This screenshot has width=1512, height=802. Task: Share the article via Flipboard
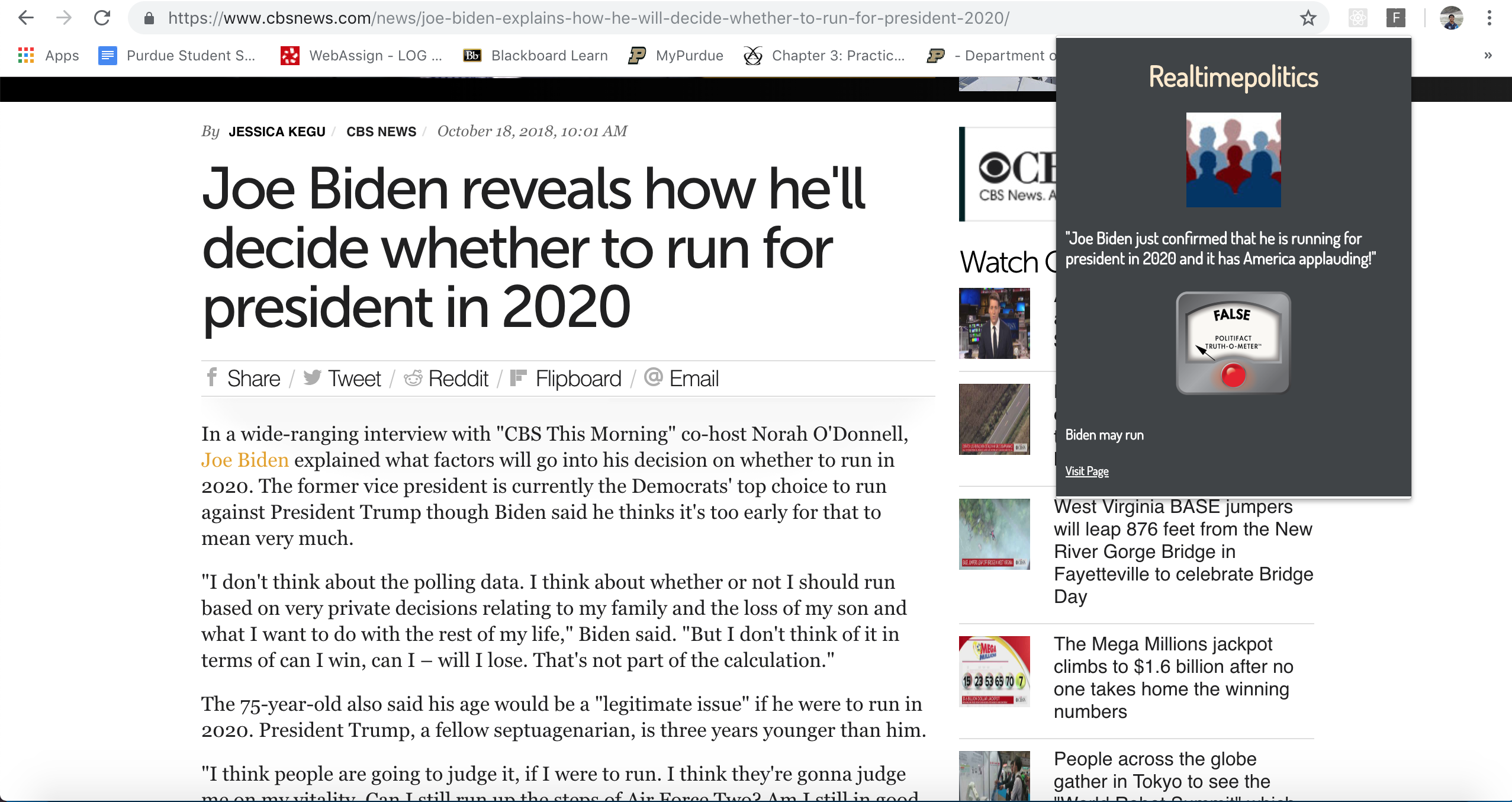[x=566, y=378]
